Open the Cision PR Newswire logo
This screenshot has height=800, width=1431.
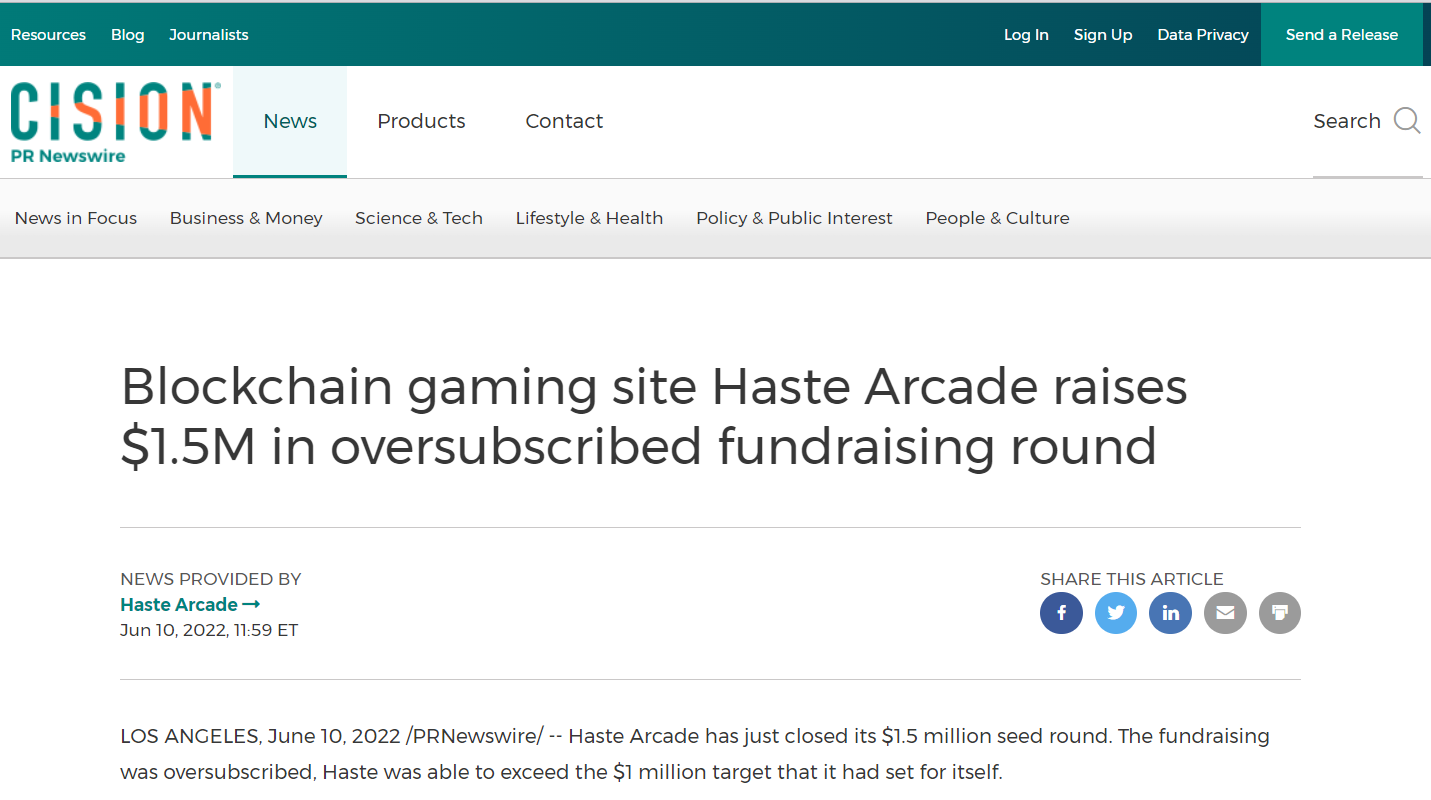coord(116,122)
